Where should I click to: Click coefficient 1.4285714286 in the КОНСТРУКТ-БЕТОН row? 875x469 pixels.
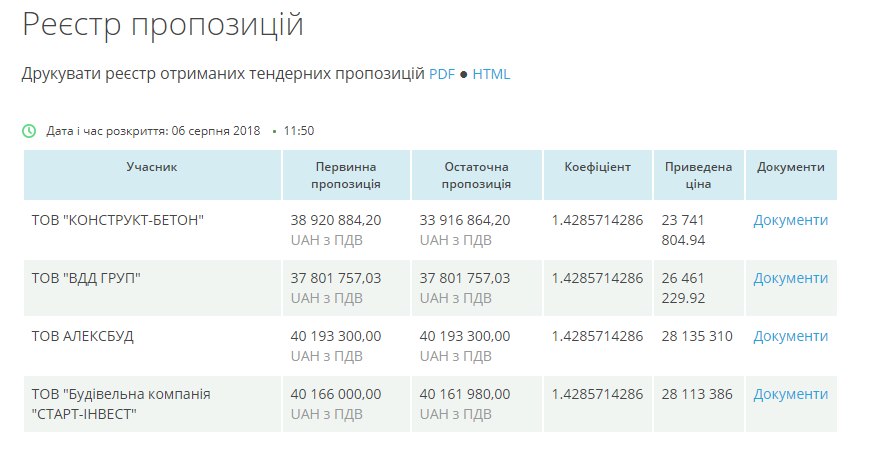(x=597, y=221)
